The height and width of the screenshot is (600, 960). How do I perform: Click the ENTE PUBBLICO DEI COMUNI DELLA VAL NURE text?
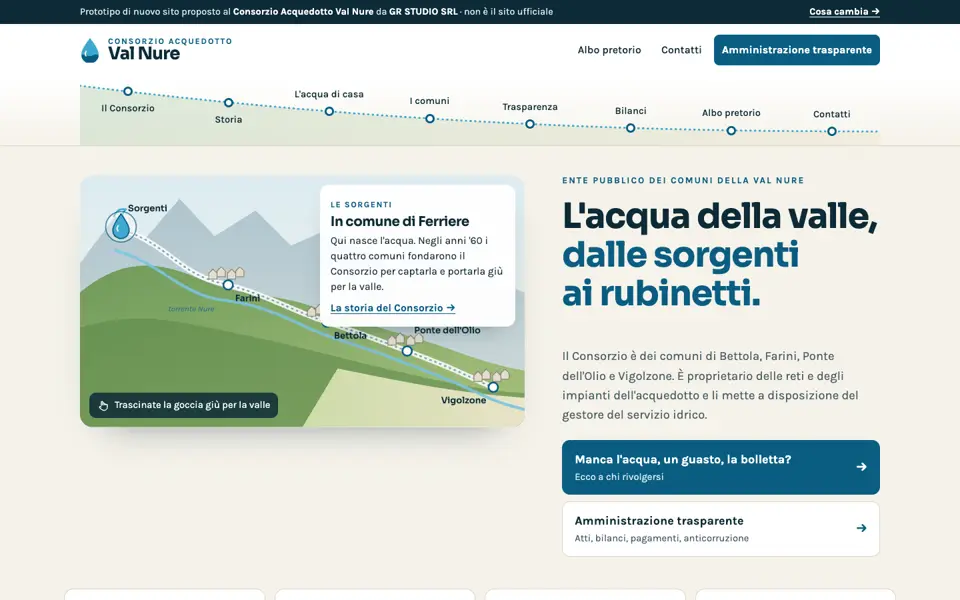(683, 181)
